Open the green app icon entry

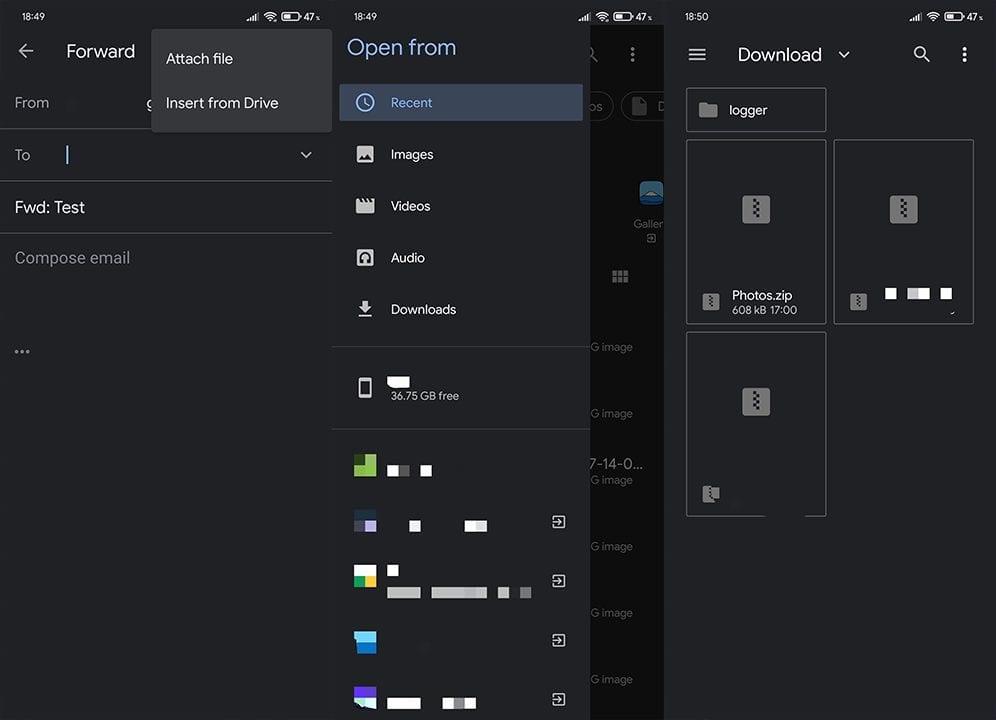pyautogui.click(x=461, y=466)
